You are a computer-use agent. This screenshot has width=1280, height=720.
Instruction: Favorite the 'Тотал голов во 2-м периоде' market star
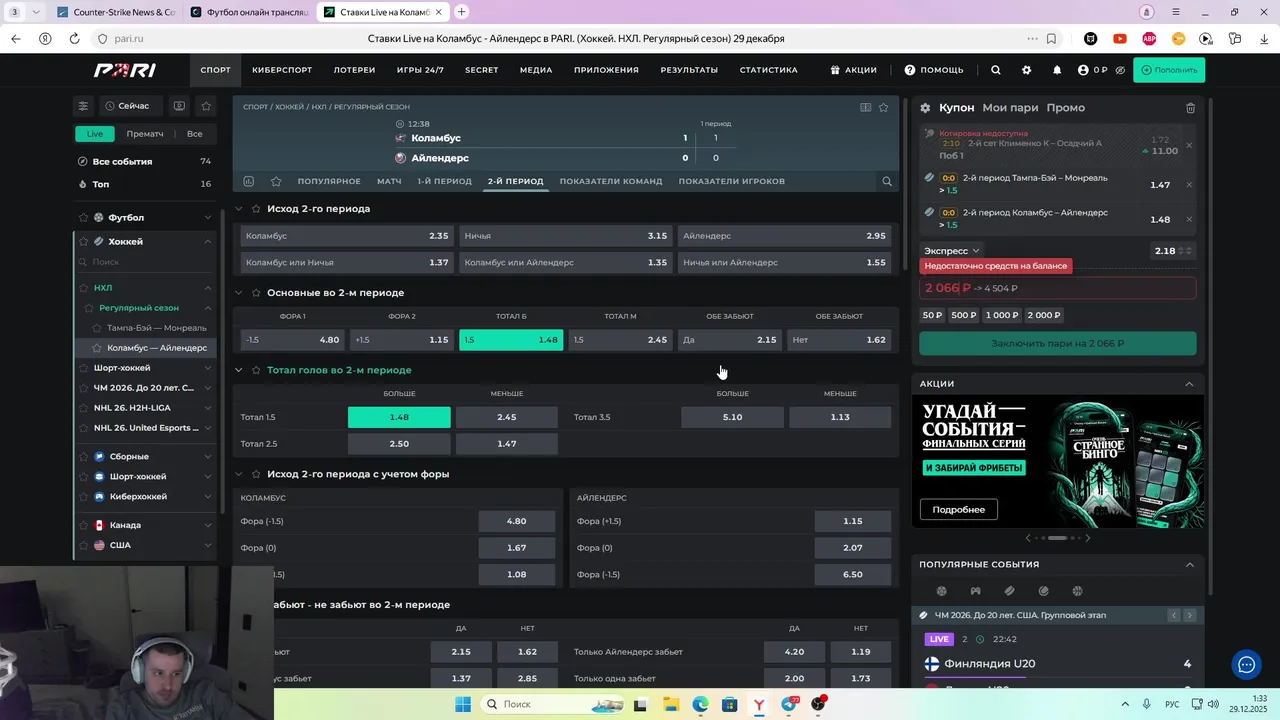point(256,370)
